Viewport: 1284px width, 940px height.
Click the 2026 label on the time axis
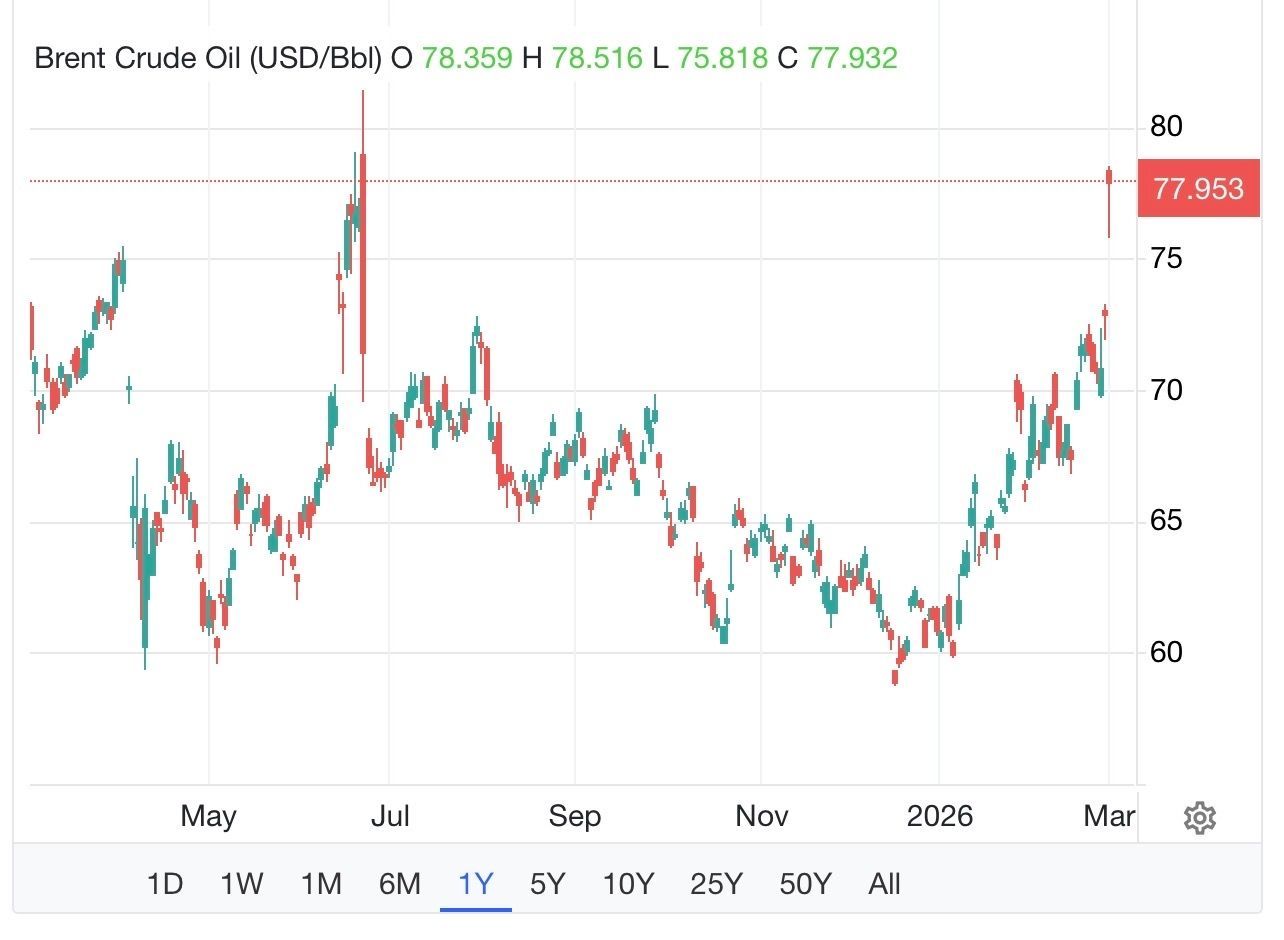coord(939,816)
